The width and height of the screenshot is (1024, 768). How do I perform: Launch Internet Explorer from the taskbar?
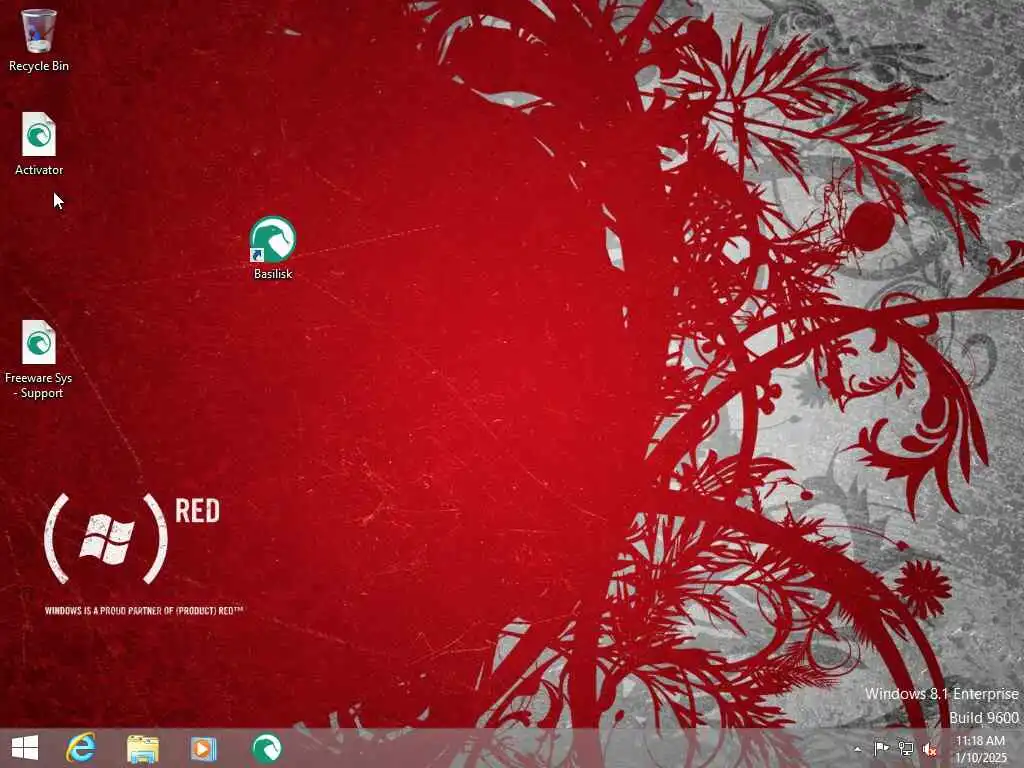82,748
